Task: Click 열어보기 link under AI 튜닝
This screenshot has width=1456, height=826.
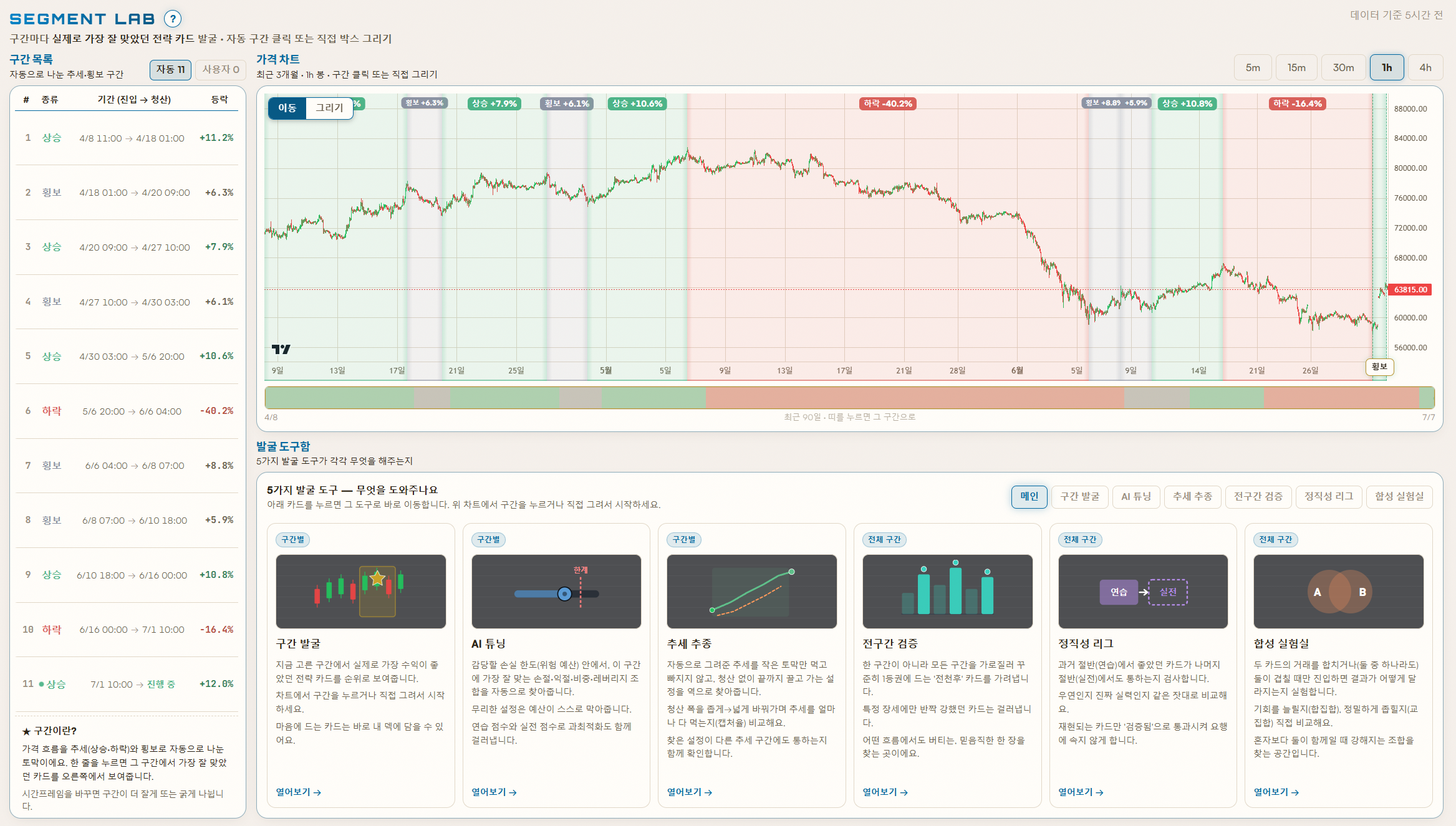Action: (x=494, y=792)
